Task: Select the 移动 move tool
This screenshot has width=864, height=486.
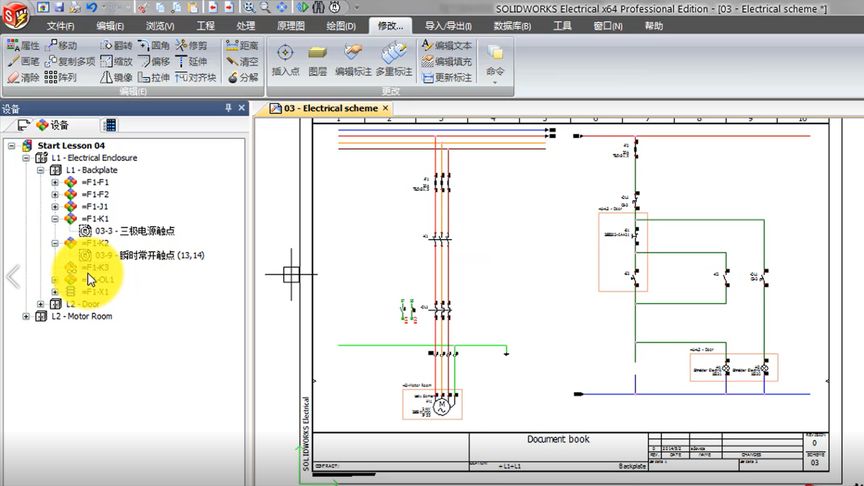Action: 61,45
